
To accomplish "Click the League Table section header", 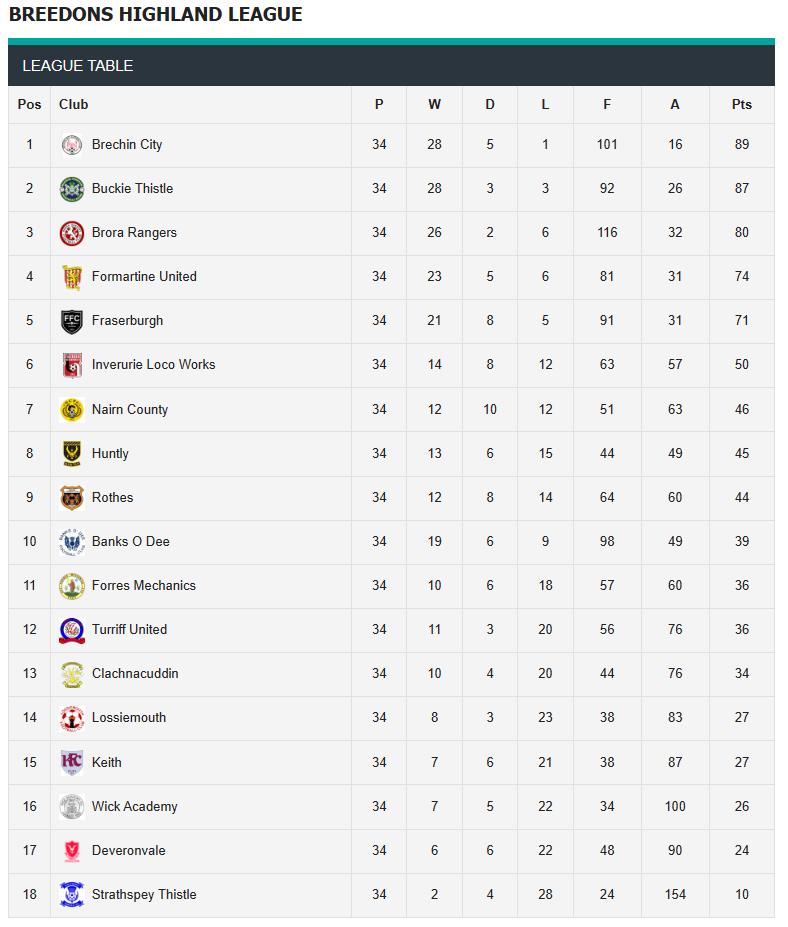I will tap(78, 66).
